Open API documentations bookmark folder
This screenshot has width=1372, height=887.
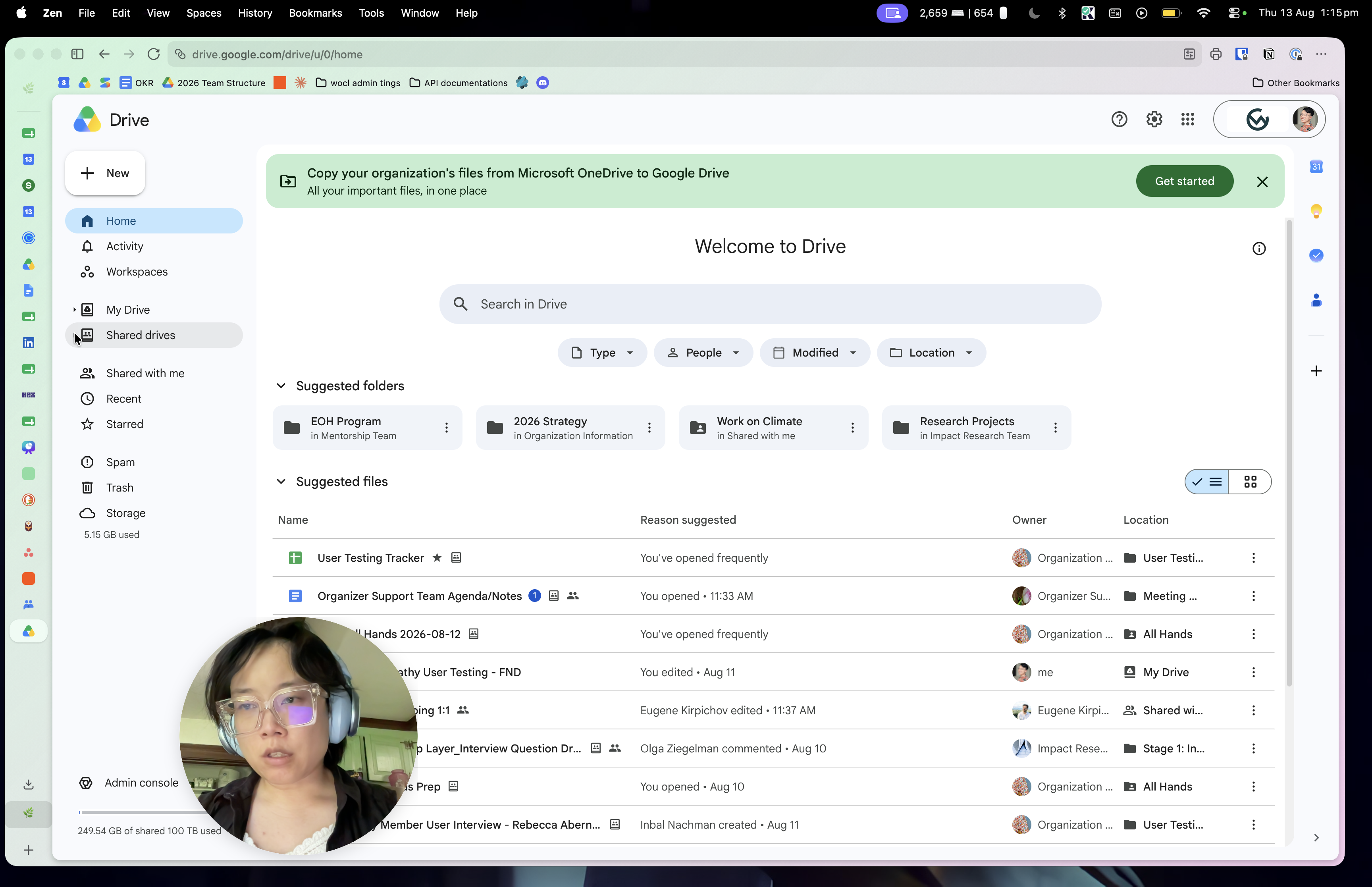[458, 83]
